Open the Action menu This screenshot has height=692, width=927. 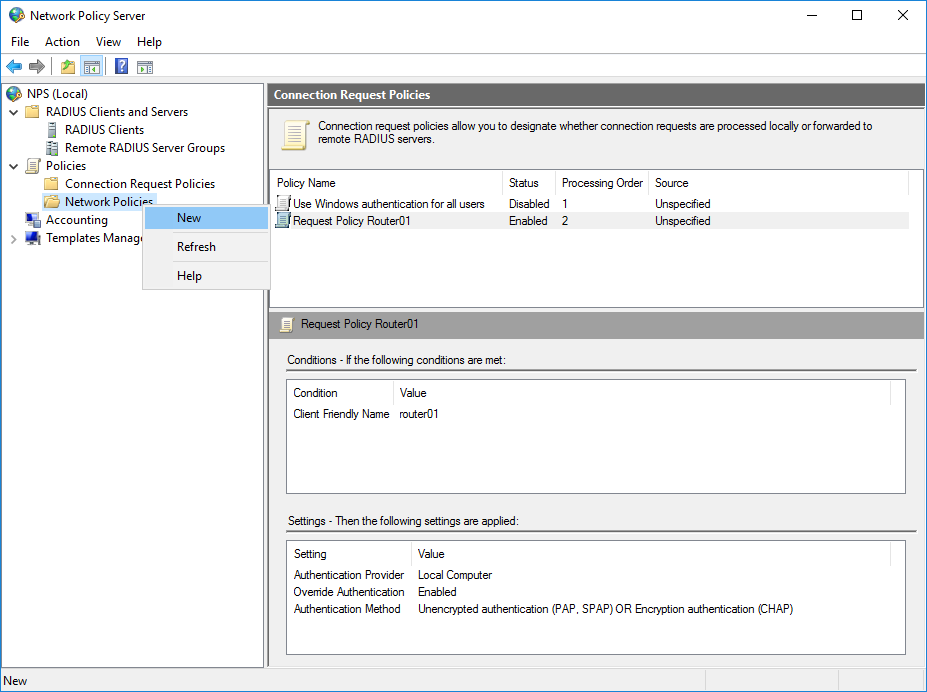(x=62, y=42)
